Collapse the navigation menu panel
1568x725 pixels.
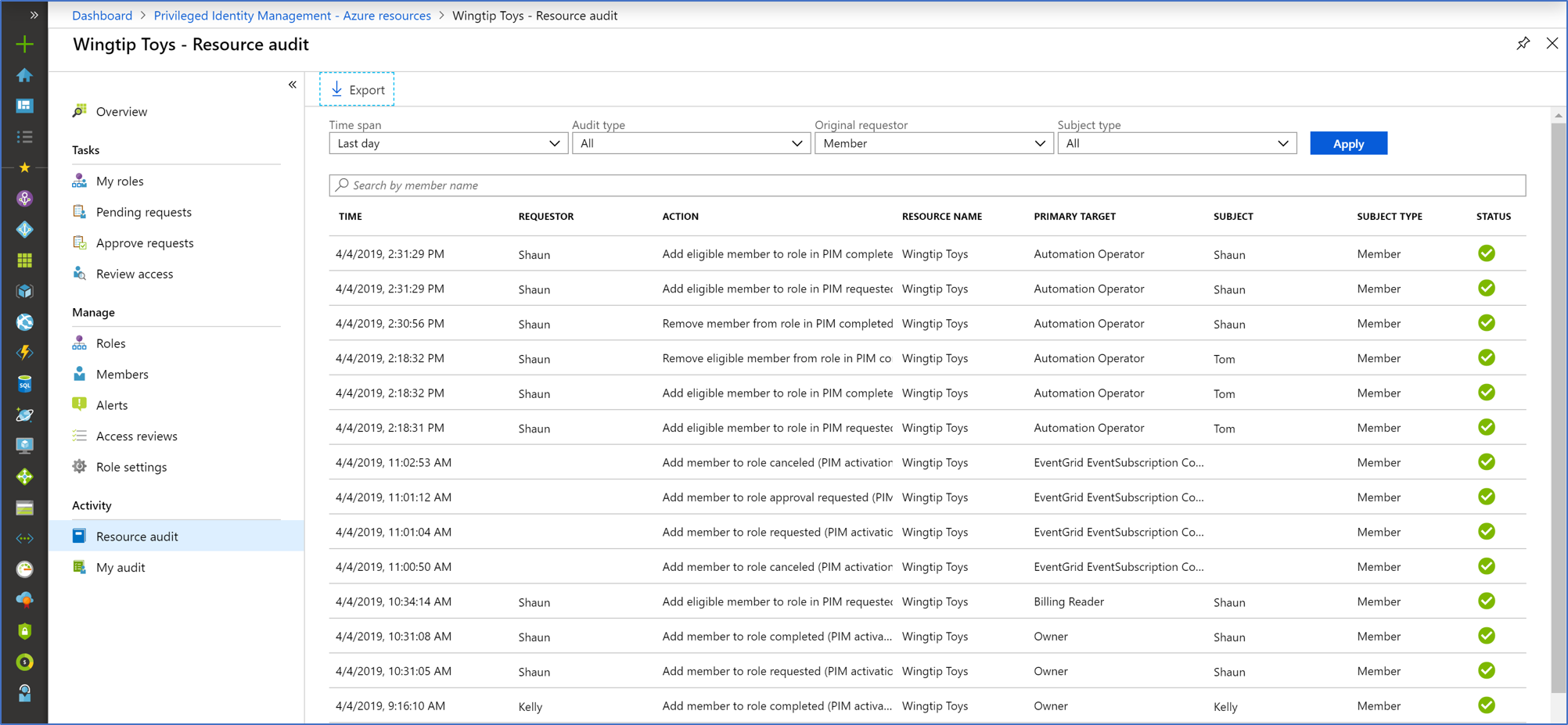click(x=292, y=84)
